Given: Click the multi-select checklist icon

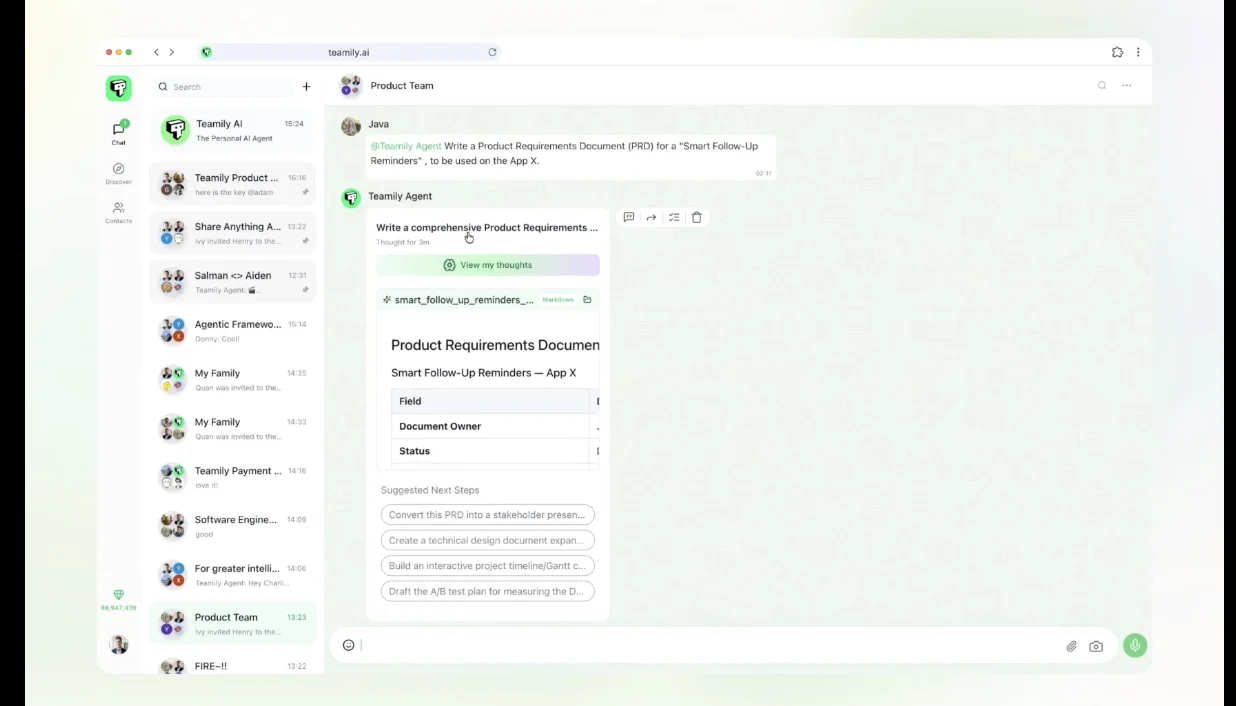Looking at the screenshot, I should point(674,217).
